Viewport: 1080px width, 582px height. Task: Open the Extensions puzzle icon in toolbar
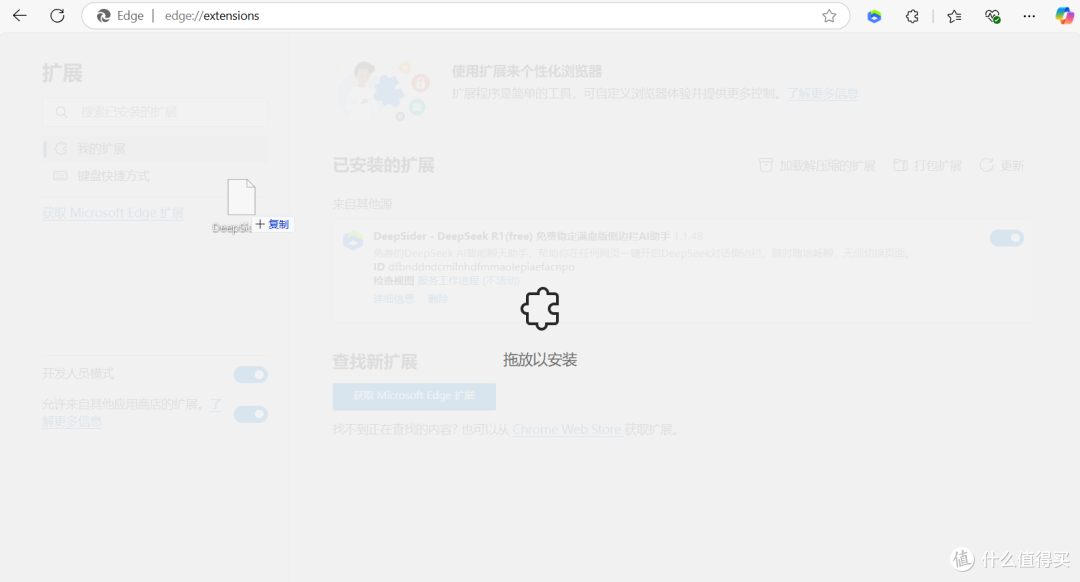coord(912,16)
